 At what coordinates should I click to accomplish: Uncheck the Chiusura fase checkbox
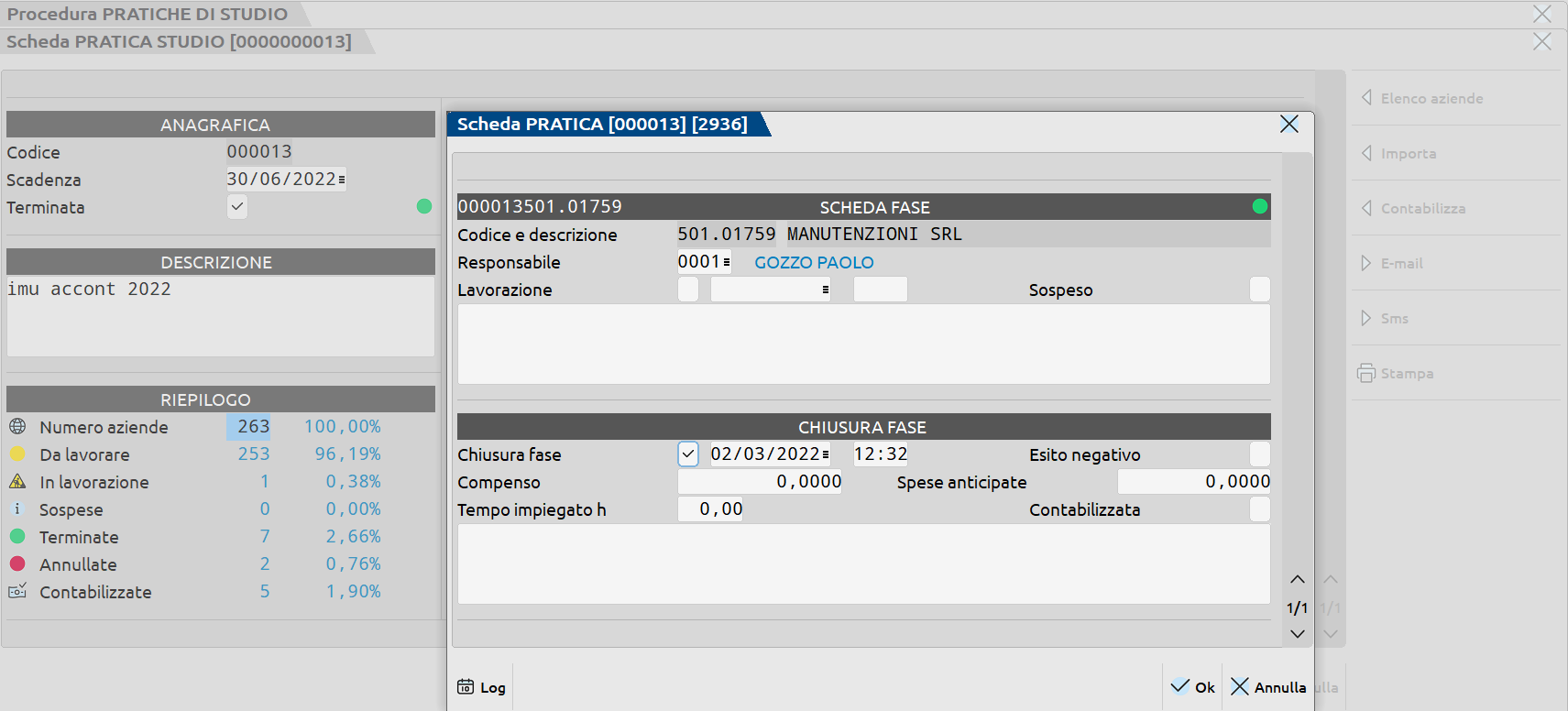pos(688,454)
